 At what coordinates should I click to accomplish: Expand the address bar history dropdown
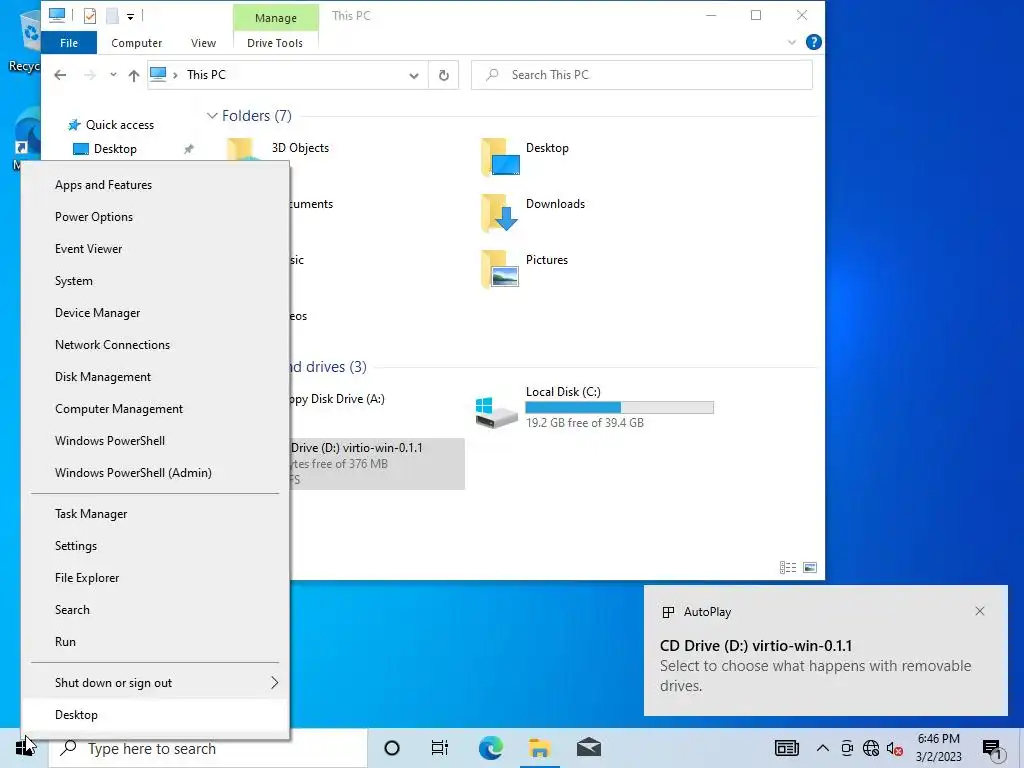(413, 75)
